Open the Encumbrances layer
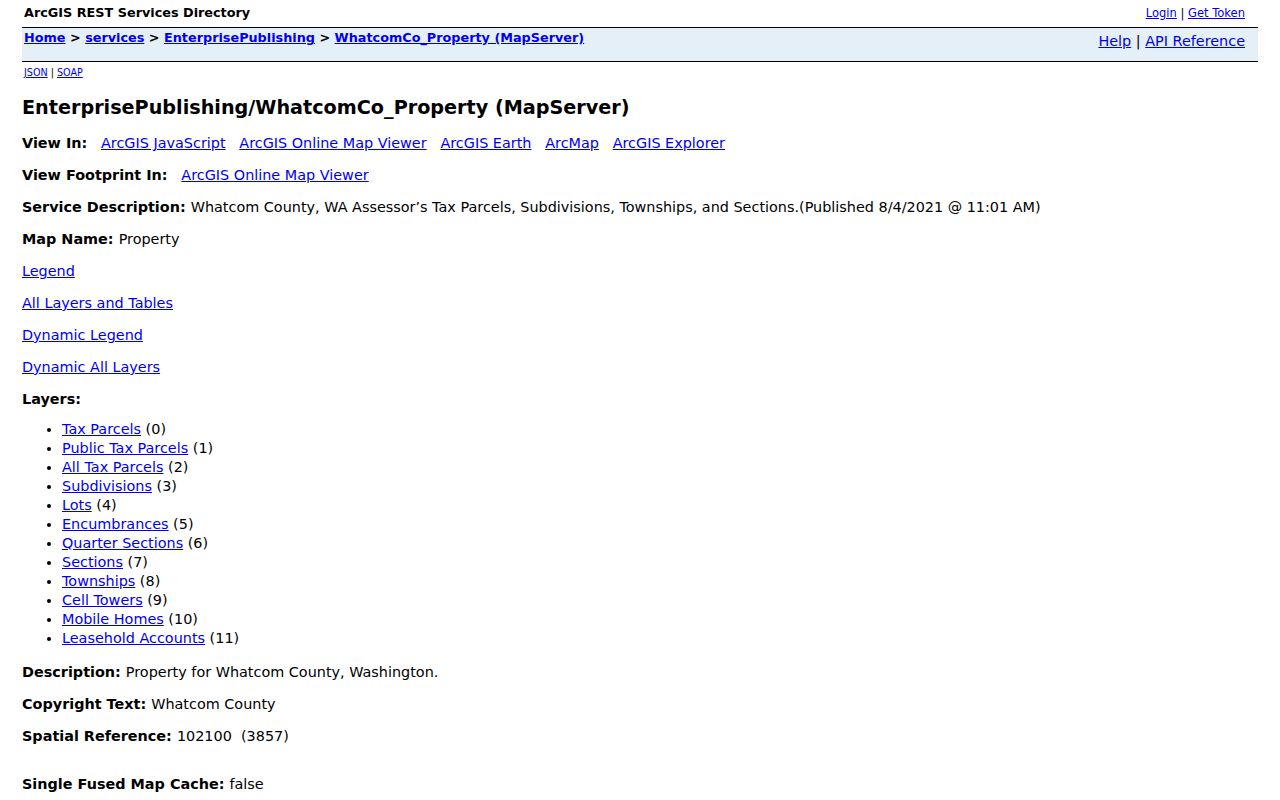Screen dimensions: 1280x800 tap(115, 524)
